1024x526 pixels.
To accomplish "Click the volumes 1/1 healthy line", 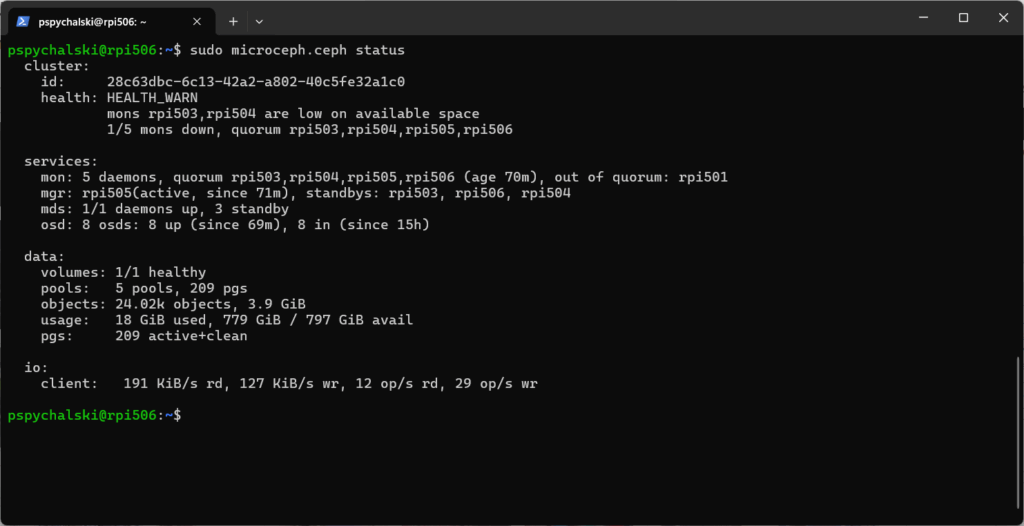I will [123, 272].
